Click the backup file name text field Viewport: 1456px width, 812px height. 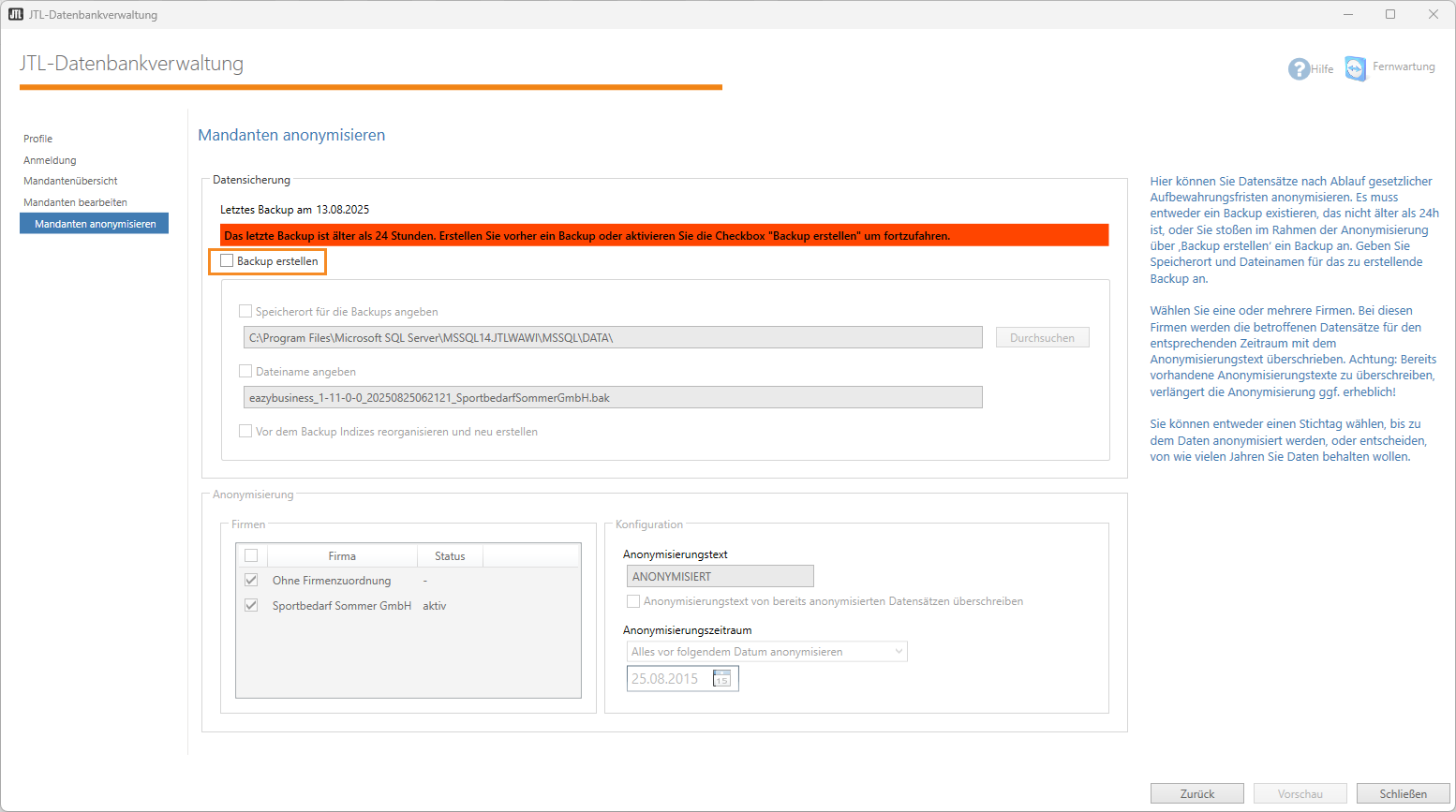613,398
